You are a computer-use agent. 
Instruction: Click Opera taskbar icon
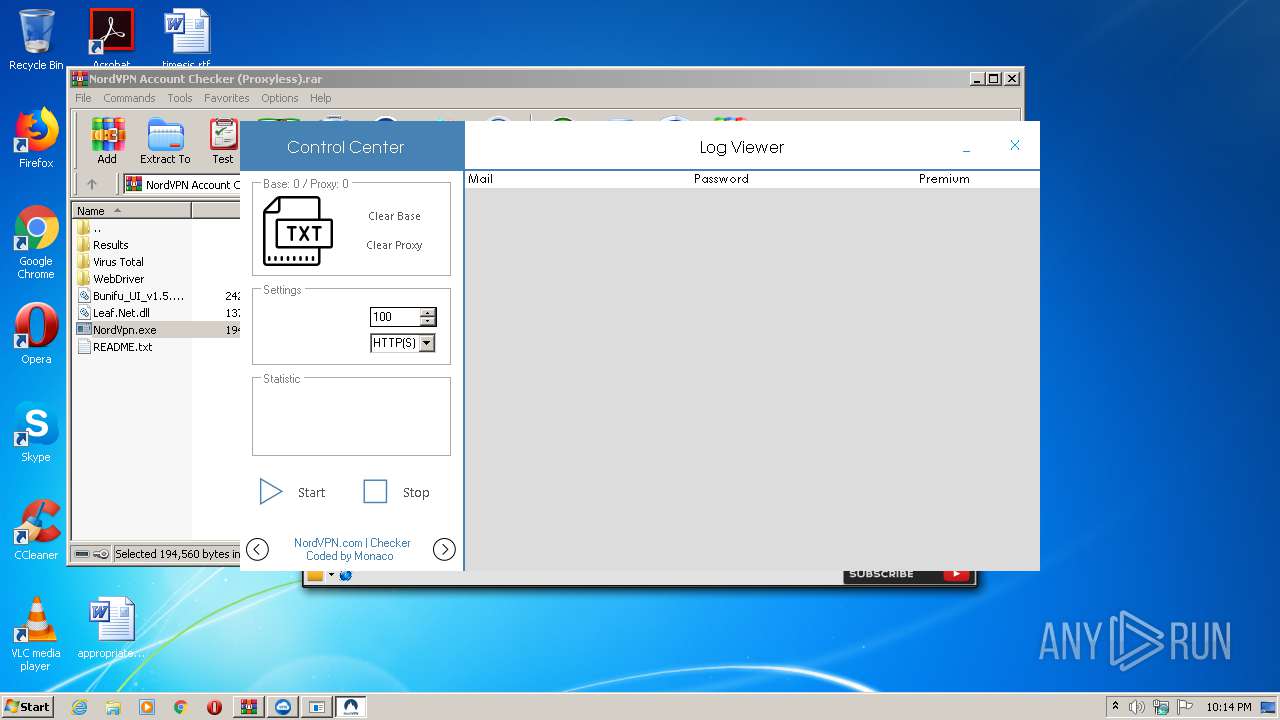pyautogui.click(x=214, y=707)
